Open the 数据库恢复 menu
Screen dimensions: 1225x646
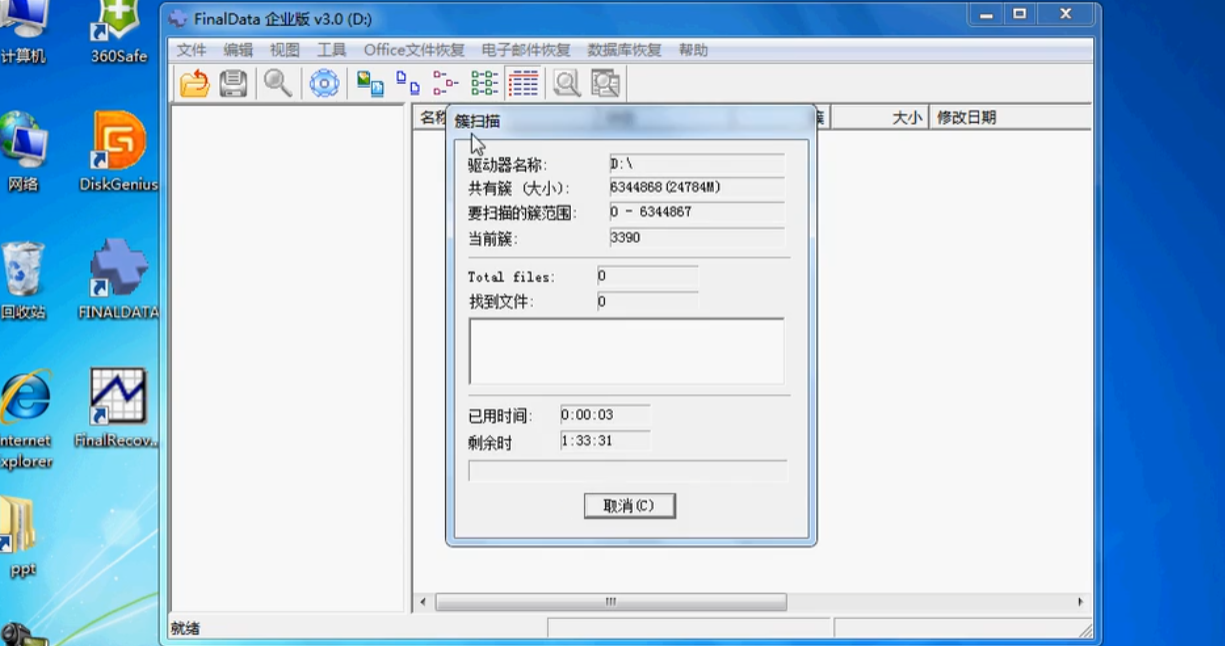coord(625,50)
